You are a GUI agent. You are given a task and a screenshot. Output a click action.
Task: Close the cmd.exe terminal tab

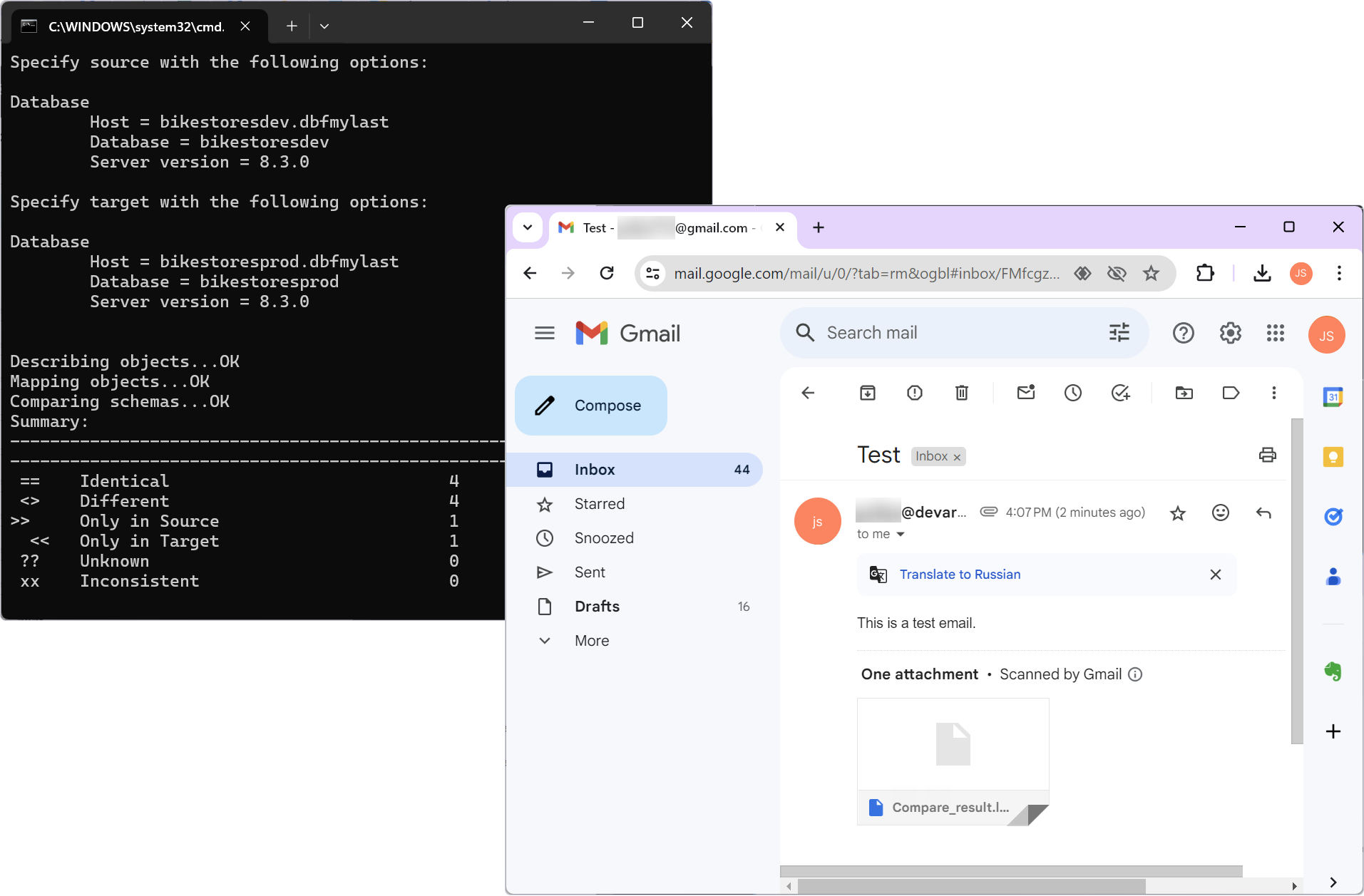tap(245, 26)
